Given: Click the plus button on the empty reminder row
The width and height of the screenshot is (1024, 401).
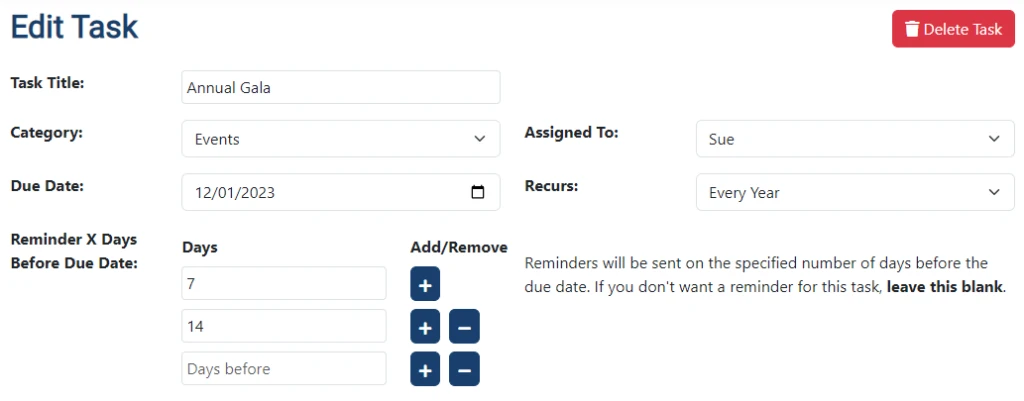Looking at the screenshot, I should pyautogui.click(x=425, y=370).
